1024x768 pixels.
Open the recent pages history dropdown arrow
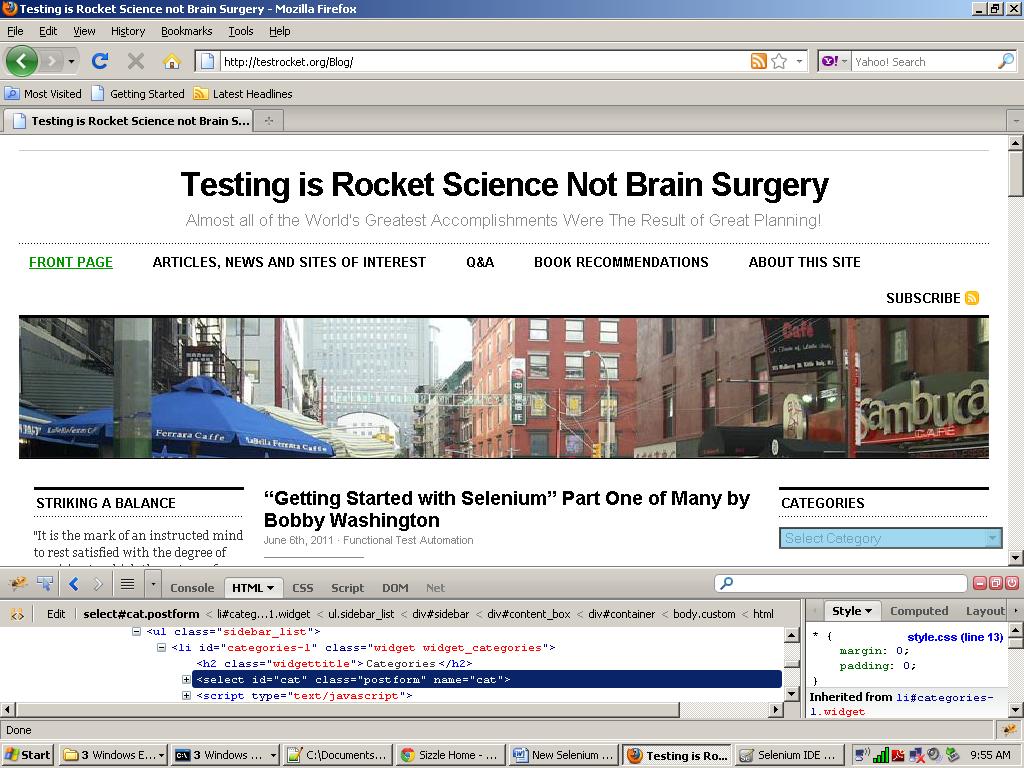71,62
